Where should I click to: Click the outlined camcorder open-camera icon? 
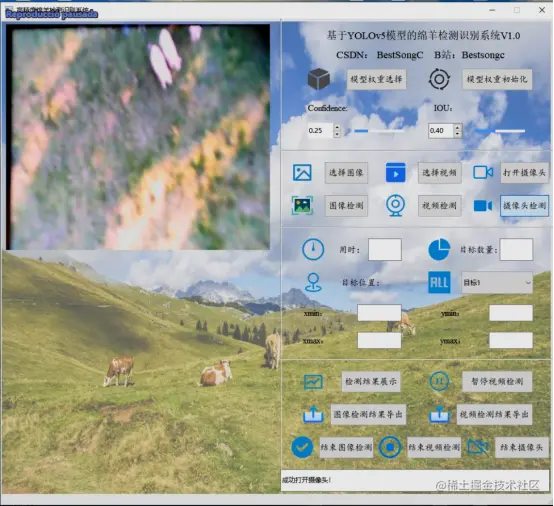tap(483, 172)
